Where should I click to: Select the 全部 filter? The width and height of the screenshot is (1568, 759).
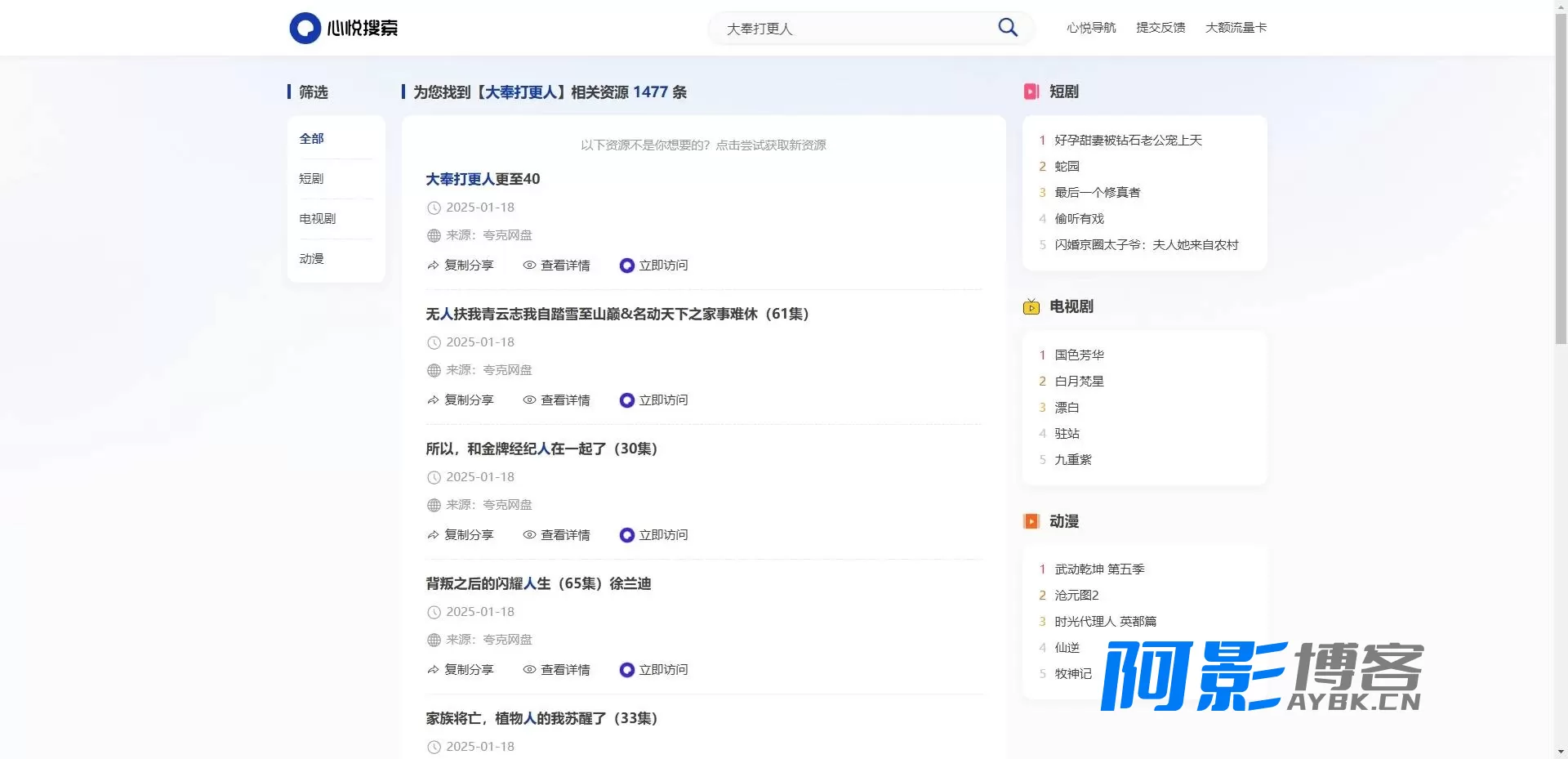coord(311,139)
